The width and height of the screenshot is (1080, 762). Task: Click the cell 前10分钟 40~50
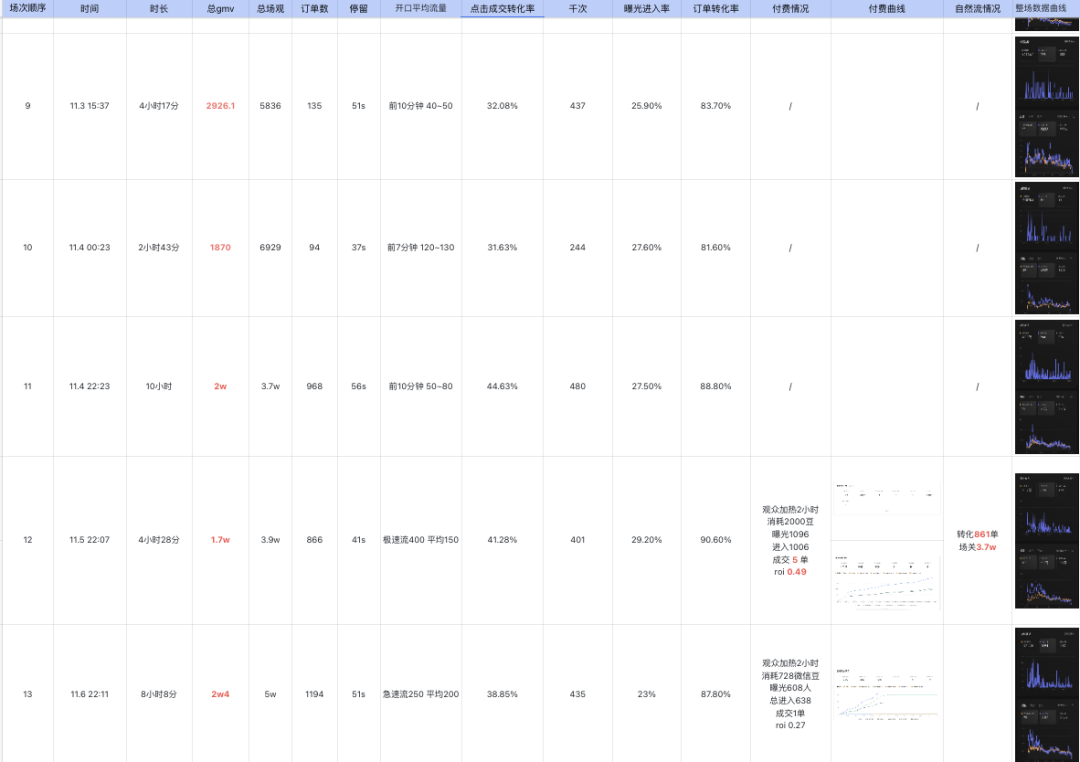(x=421, y=106)
